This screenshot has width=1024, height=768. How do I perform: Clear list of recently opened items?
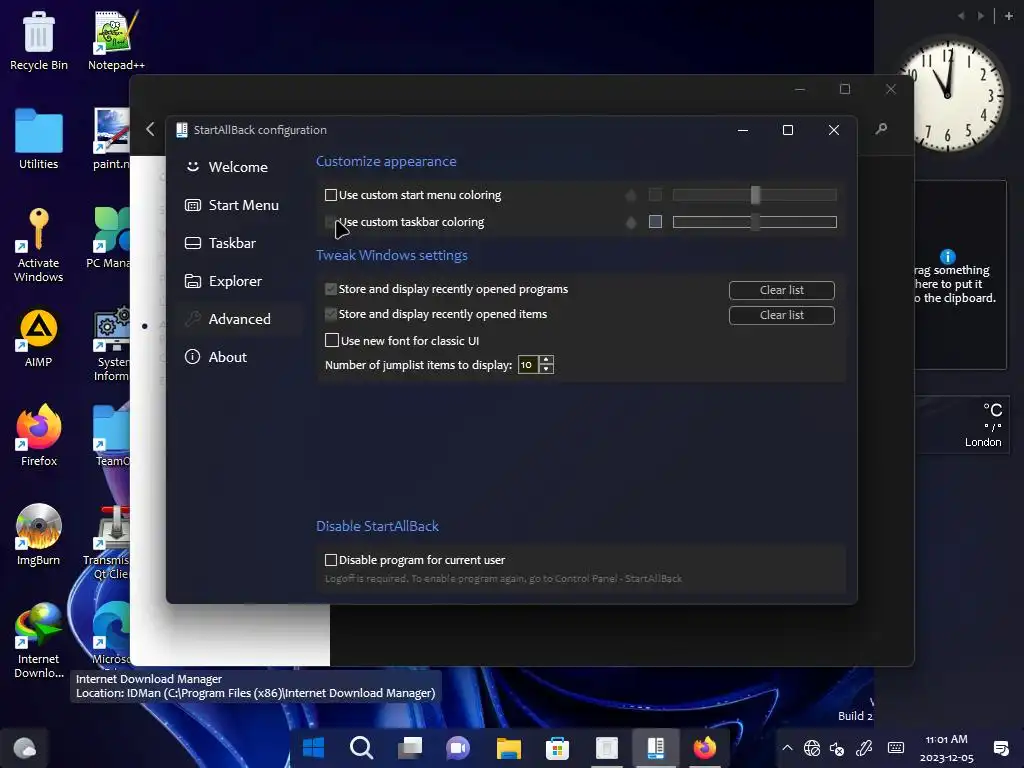(781, 315)
